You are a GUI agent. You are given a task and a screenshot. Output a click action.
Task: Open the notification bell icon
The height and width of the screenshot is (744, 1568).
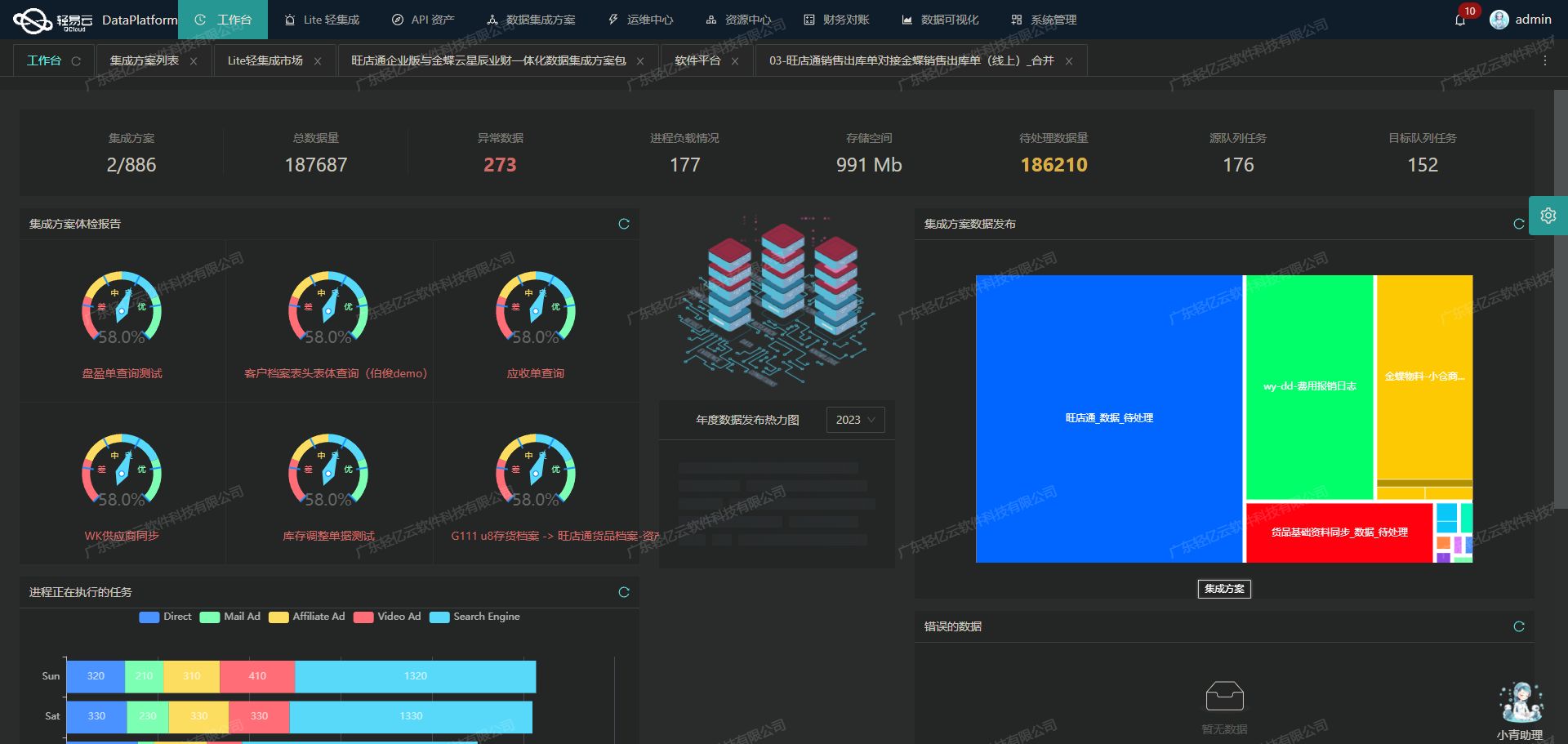click(x=1460, y=20)
